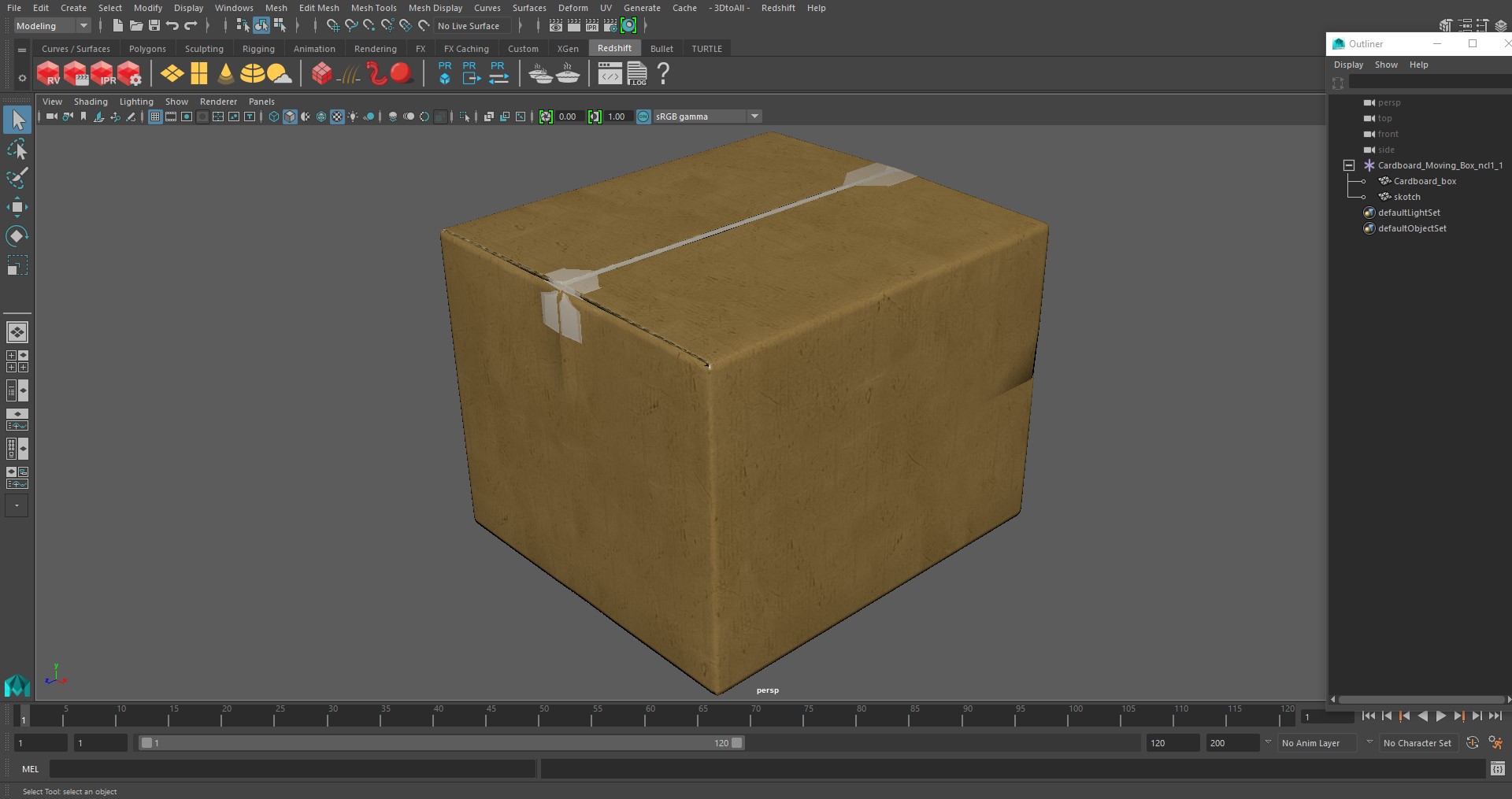Screen dimensions: 1512x799
Task: Toggle viewport grid display
Action: pos(155,117)
